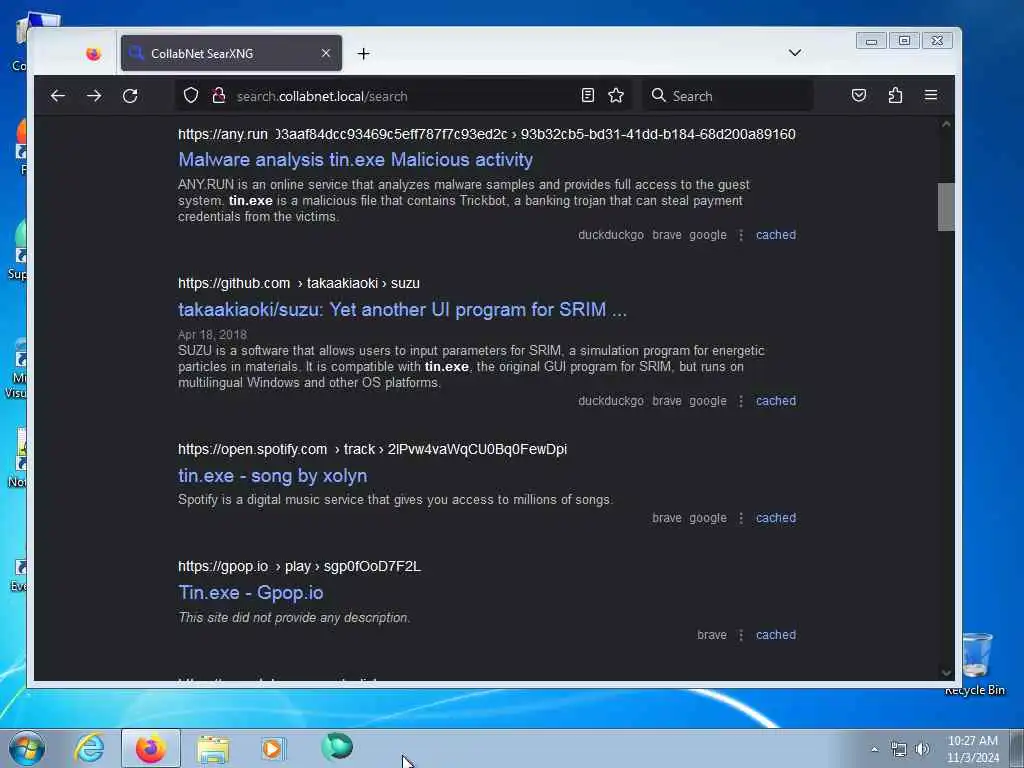Screen dimensions: 1024x768
Task: Open cached link for the any.run result
Action: point(776,235)
